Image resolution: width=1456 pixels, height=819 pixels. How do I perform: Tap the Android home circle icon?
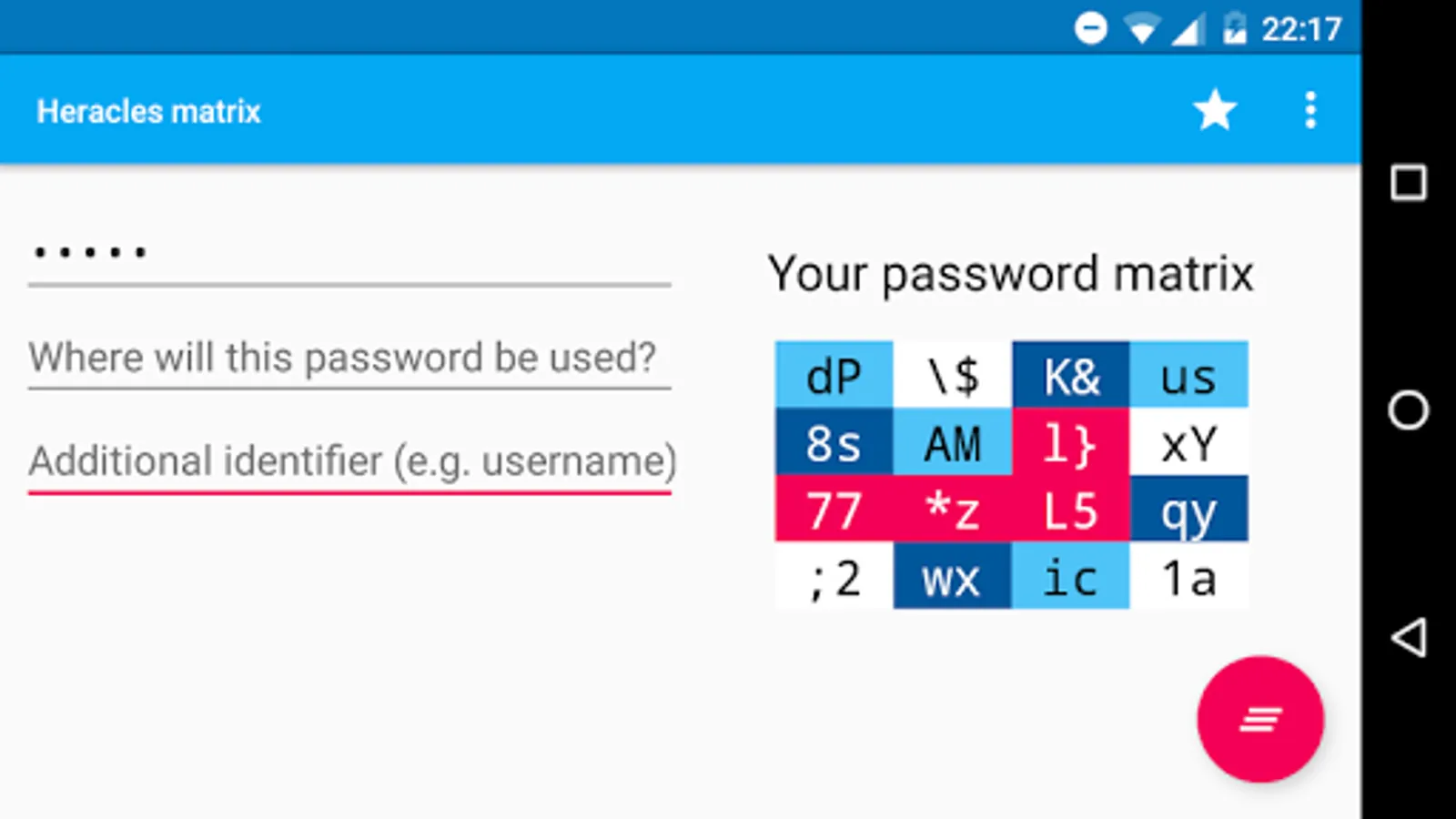pyautogui.click(x=1409, y=409)
